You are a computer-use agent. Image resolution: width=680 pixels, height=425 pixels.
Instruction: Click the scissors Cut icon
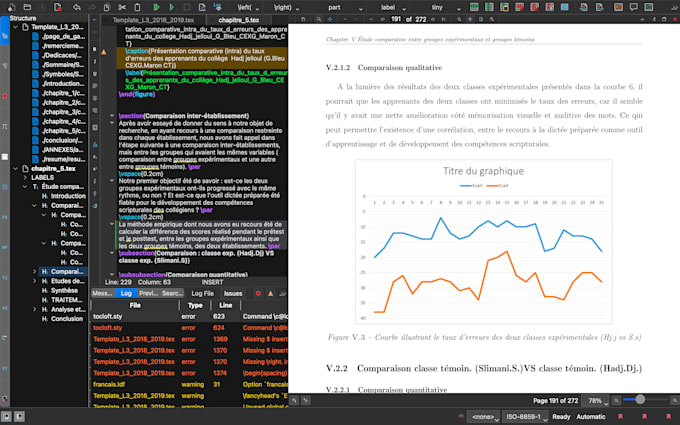122,7
